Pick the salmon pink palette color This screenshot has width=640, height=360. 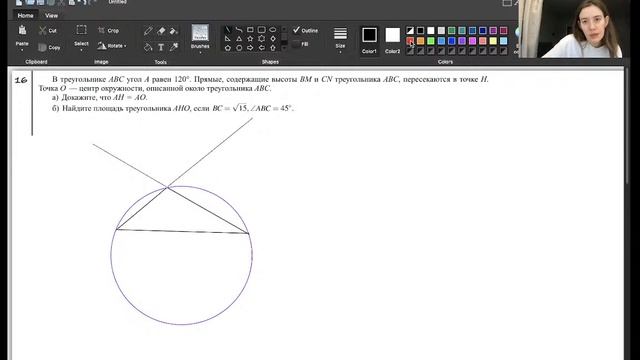(x=483, y=41)
